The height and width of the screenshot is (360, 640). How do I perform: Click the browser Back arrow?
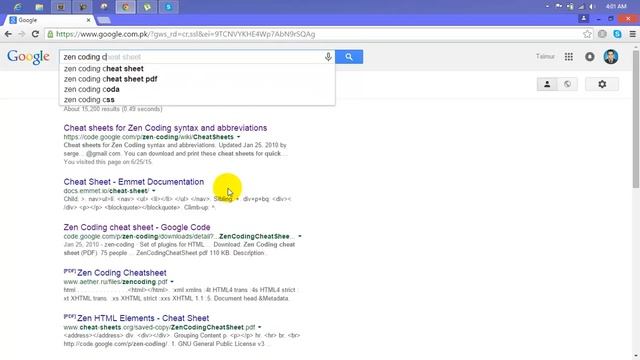tap(8, 34)
